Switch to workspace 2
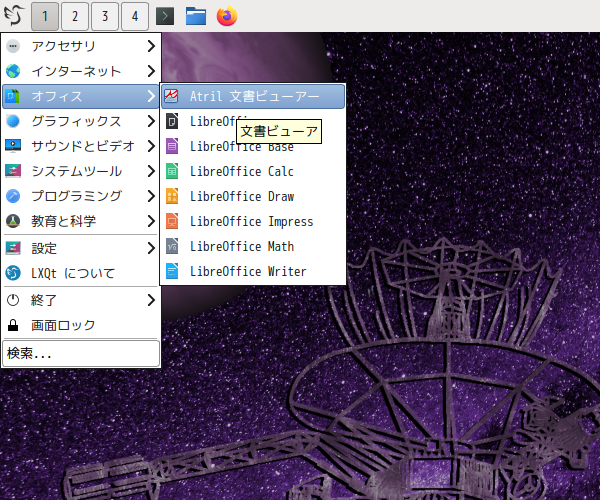The height and width of the screenshot is (500, 600). click(x=75, y=16)
